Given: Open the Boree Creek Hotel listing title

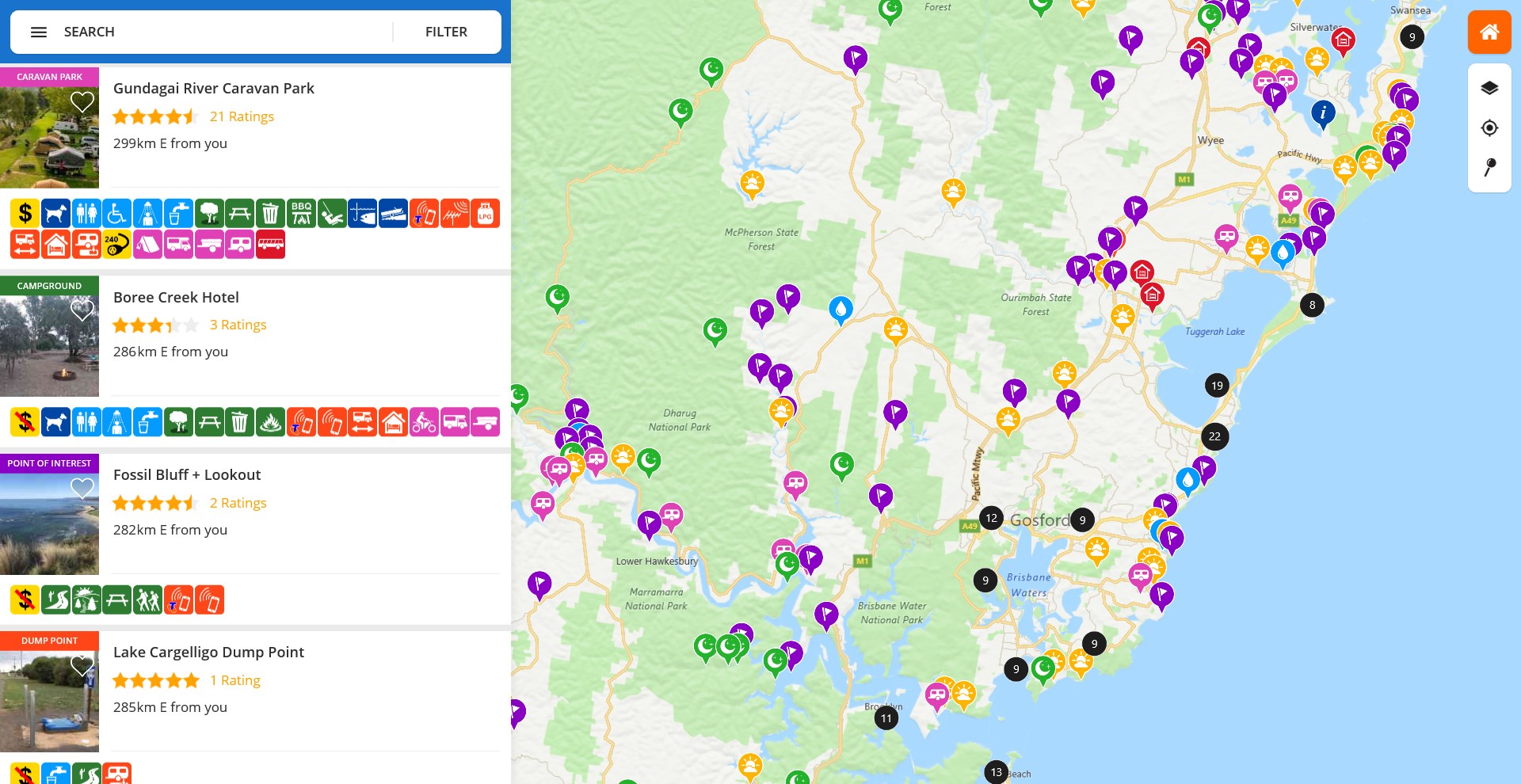Looking at the screenshot, I should point(176,297).
